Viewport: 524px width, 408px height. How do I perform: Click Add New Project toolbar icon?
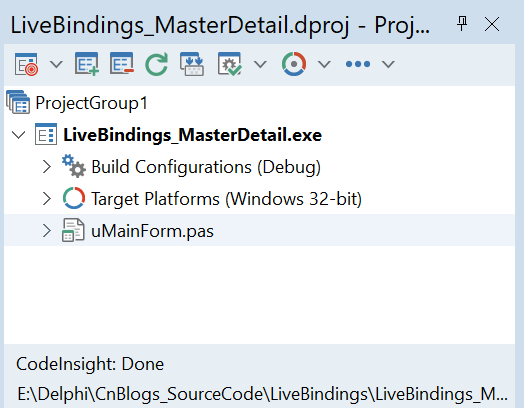[x=87, y=64]
